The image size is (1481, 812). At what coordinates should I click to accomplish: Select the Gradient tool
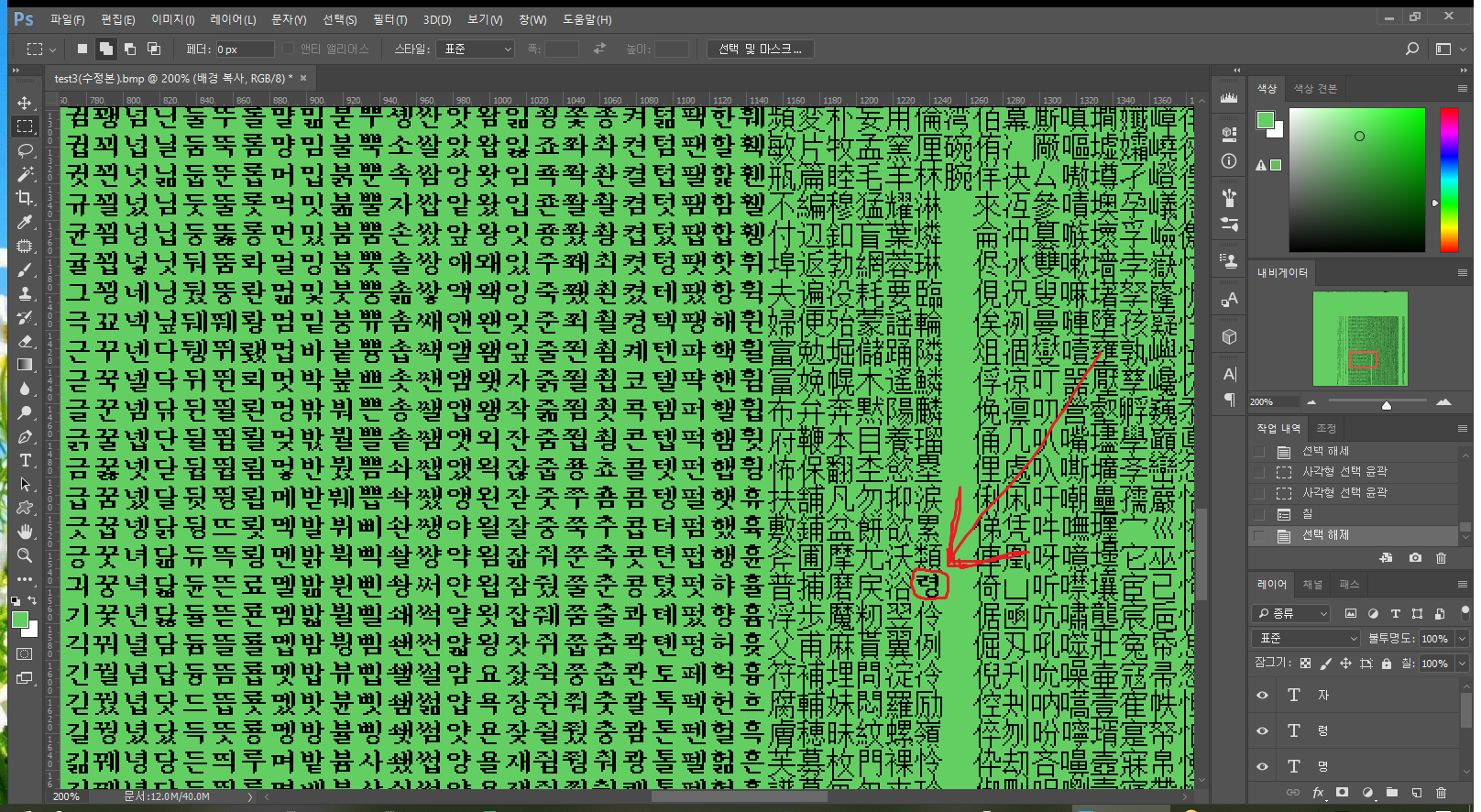[25, 365]
